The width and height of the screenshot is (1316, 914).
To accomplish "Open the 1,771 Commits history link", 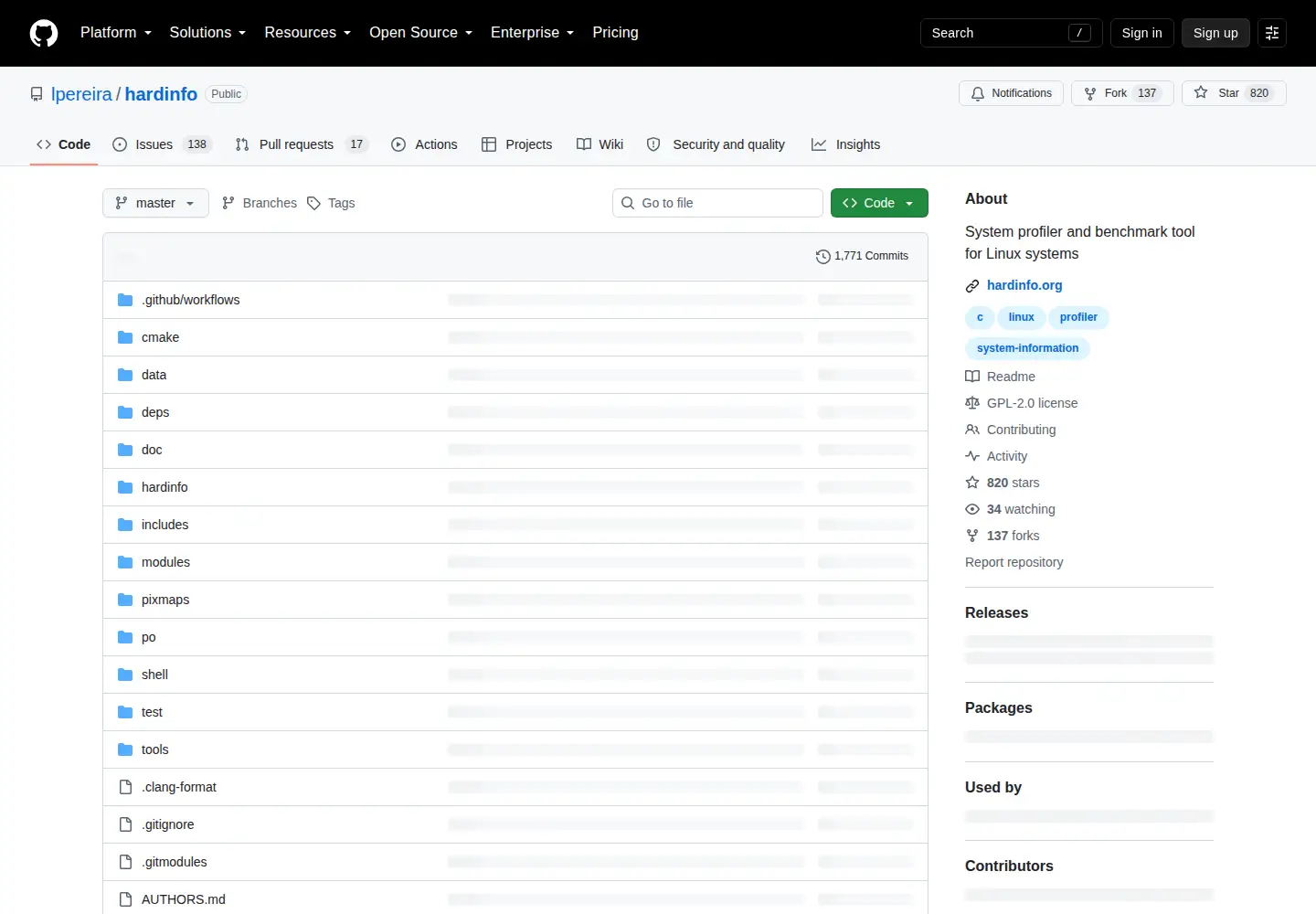I will pos(862,256).
